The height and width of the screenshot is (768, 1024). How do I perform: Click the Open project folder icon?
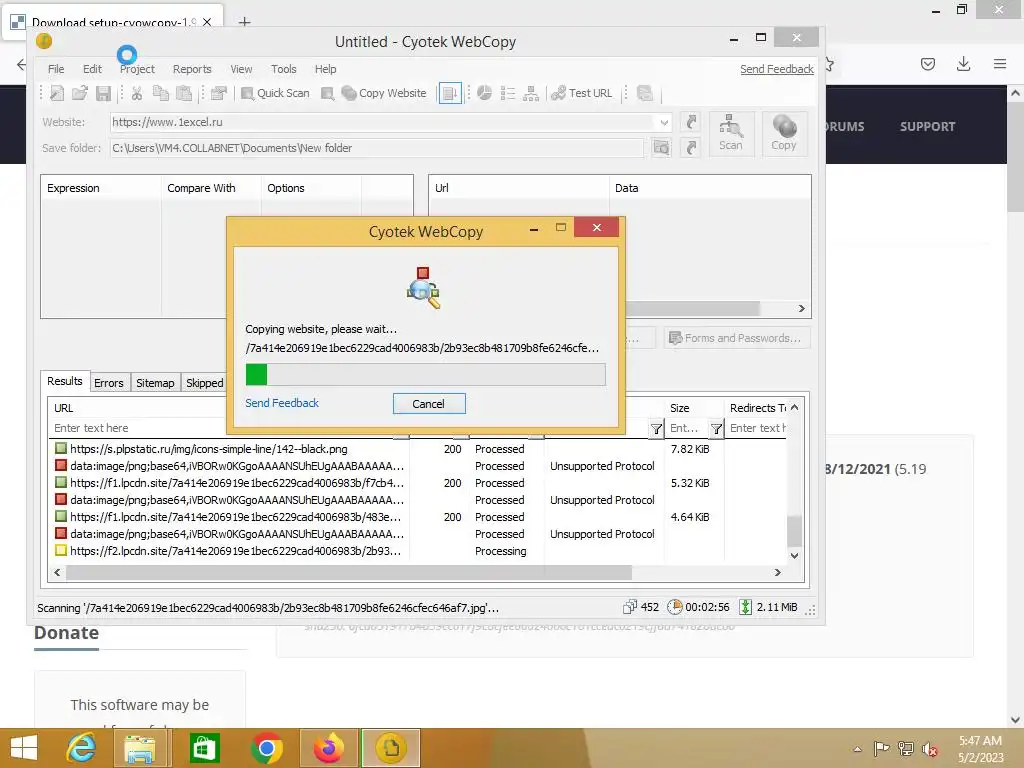coord(80,93)
